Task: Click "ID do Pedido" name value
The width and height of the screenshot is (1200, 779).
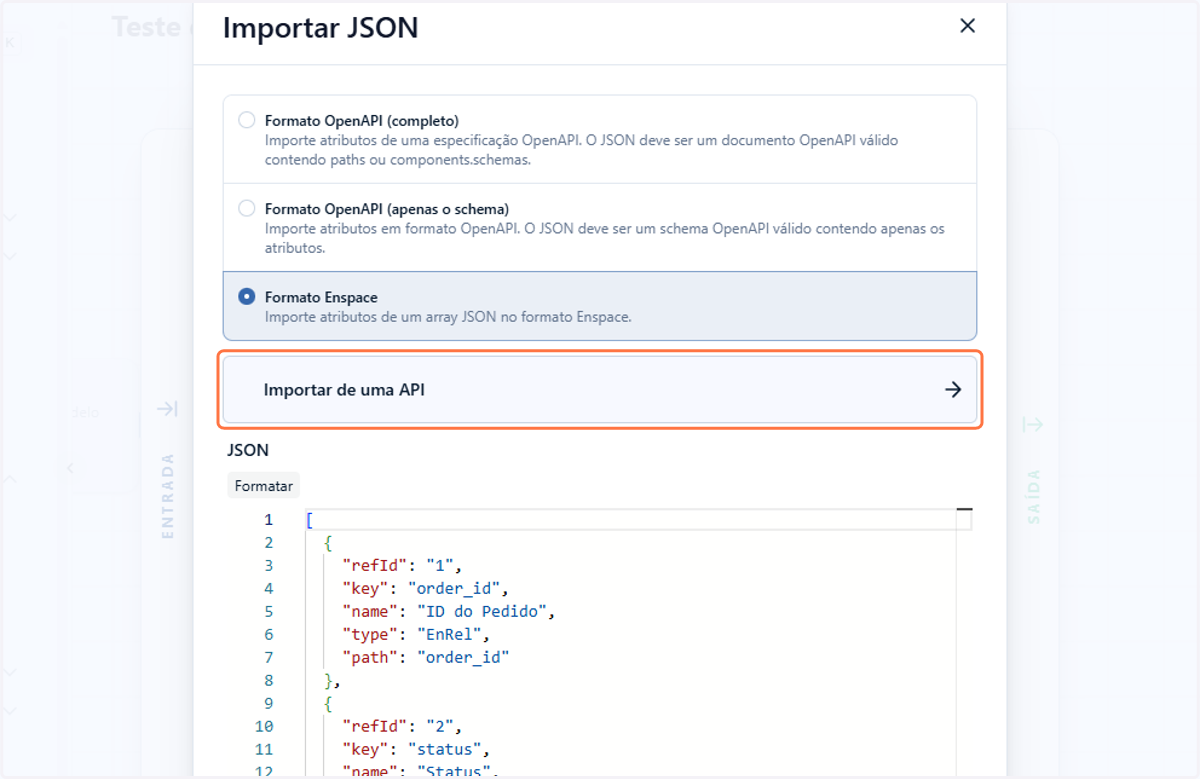Action: (x=480, y=611)
